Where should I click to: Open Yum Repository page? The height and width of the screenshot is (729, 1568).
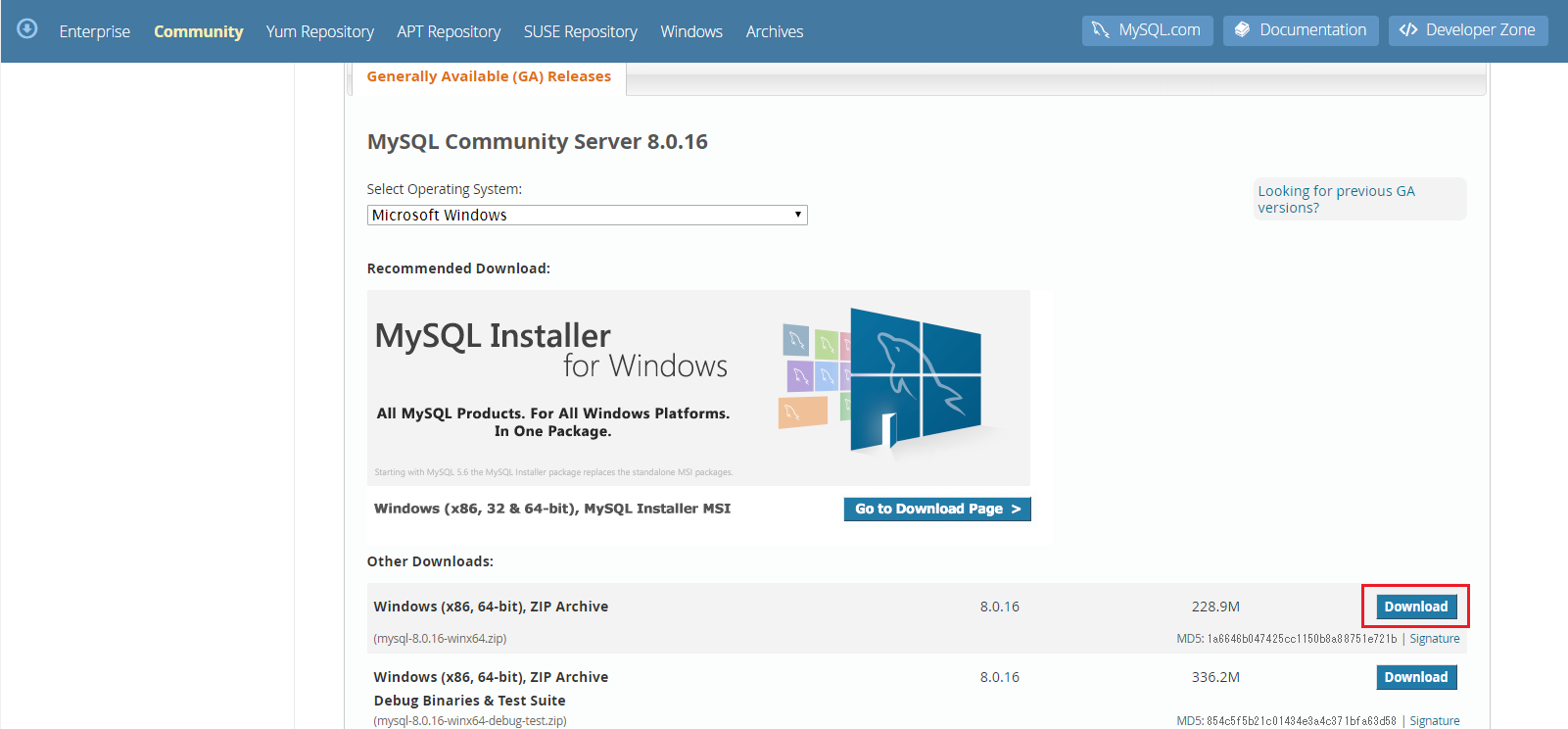(319, 31)
